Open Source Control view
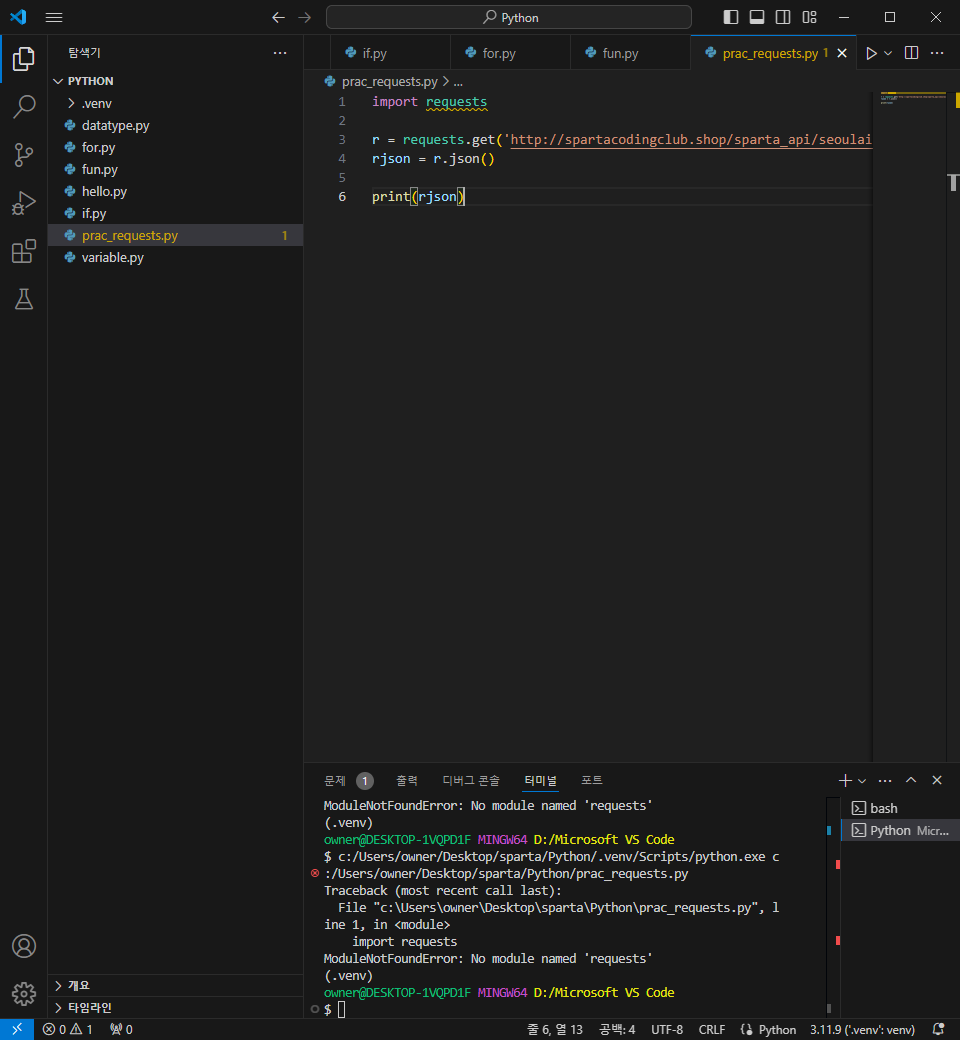Viewport: 960px width, 1040px height. [24, 155]
